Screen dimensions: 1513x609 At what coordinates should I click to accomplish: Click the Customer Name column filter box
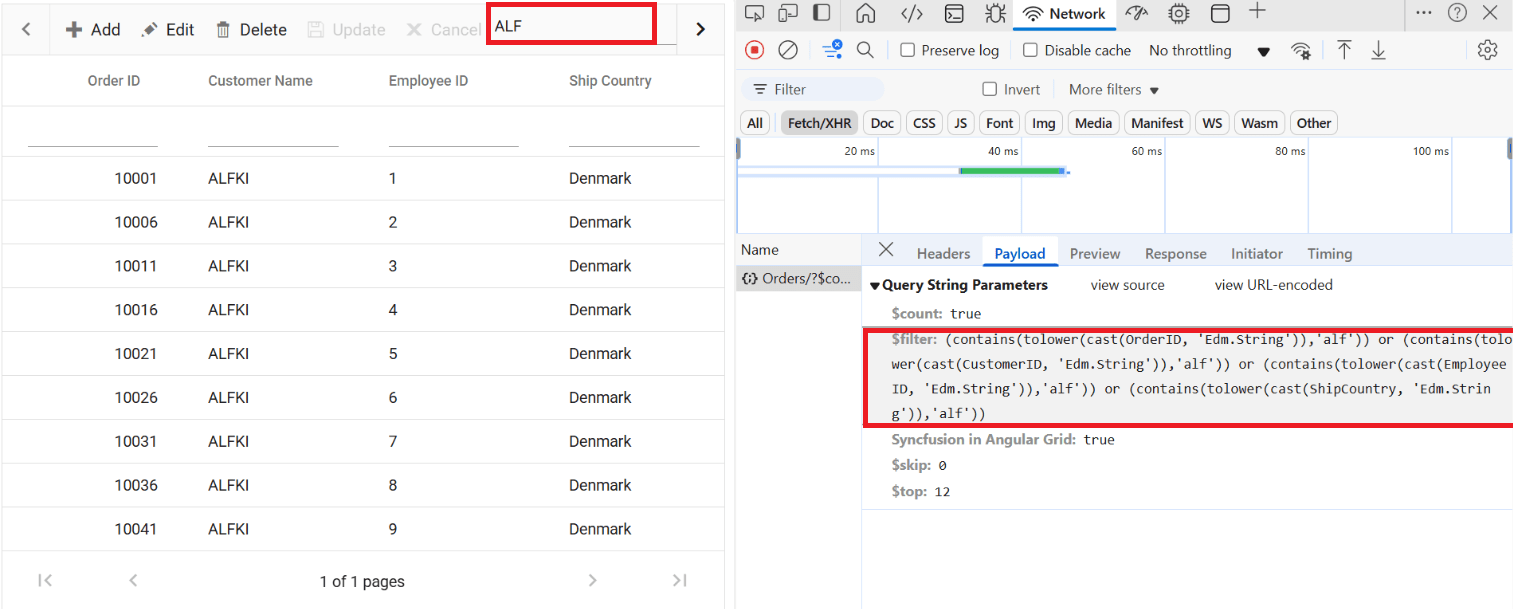click(273, 132)
